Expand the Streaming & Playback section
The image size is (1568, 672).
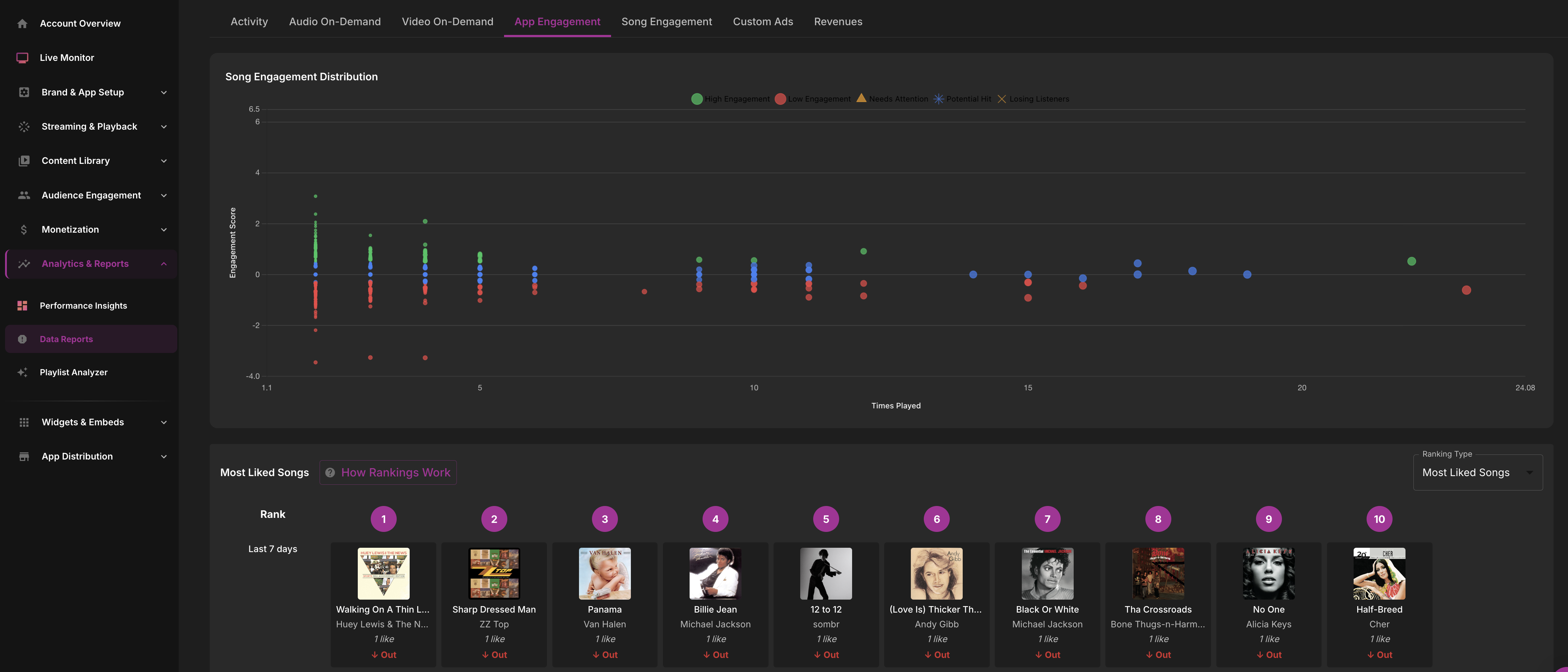[x=163, y=126]
